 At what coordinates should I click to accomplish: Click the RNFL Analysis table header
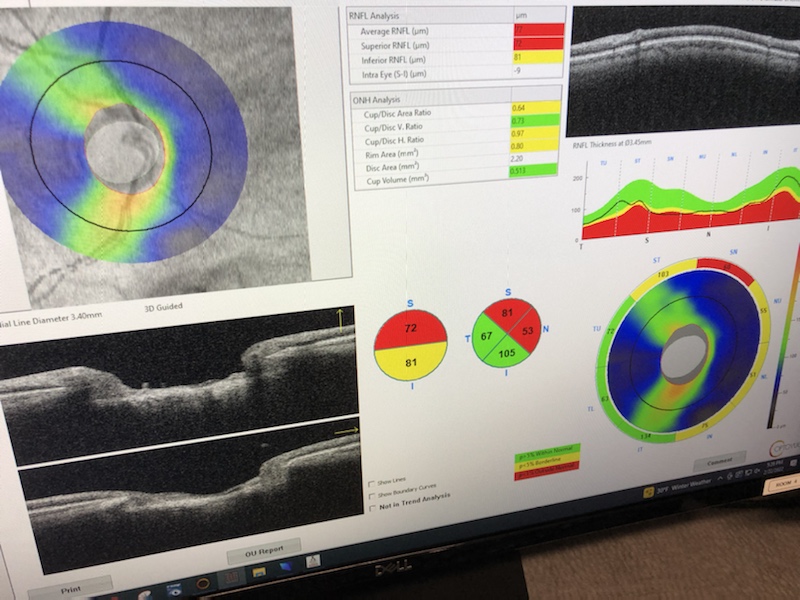coord(457,15)
